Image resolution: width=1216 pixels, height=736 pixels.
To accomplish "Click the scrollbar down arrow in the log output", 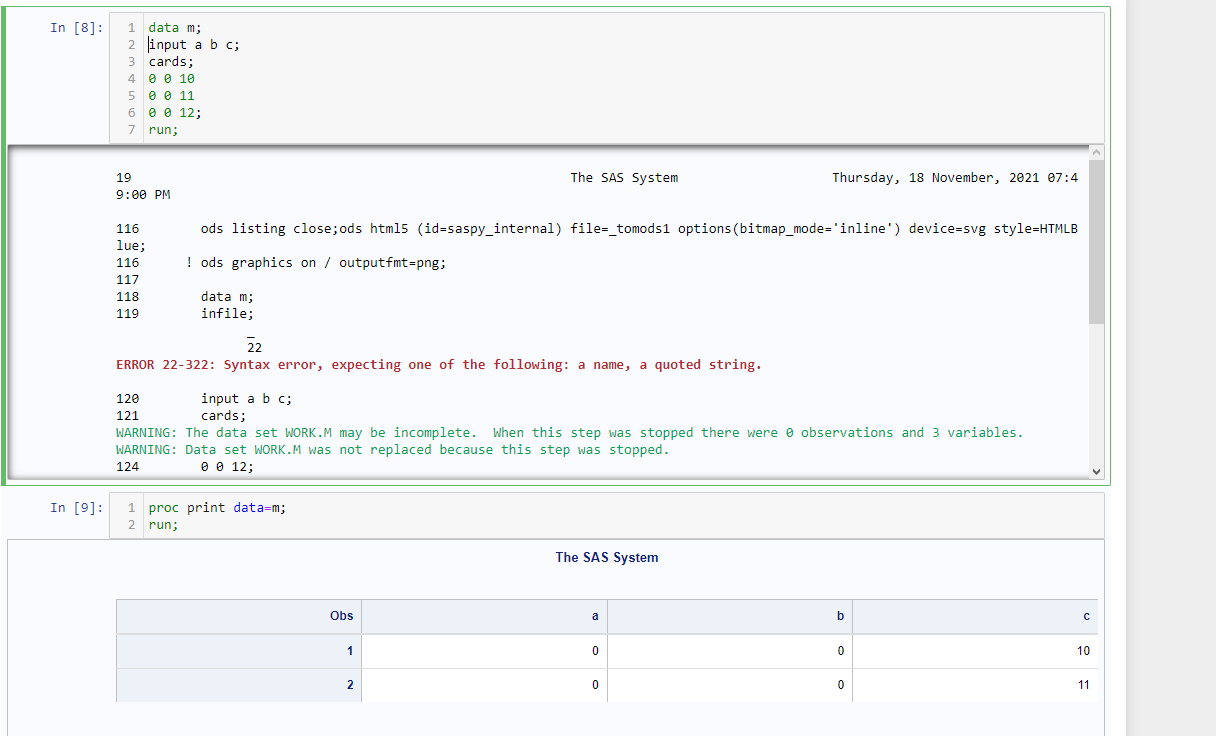I will [1097, 470].
